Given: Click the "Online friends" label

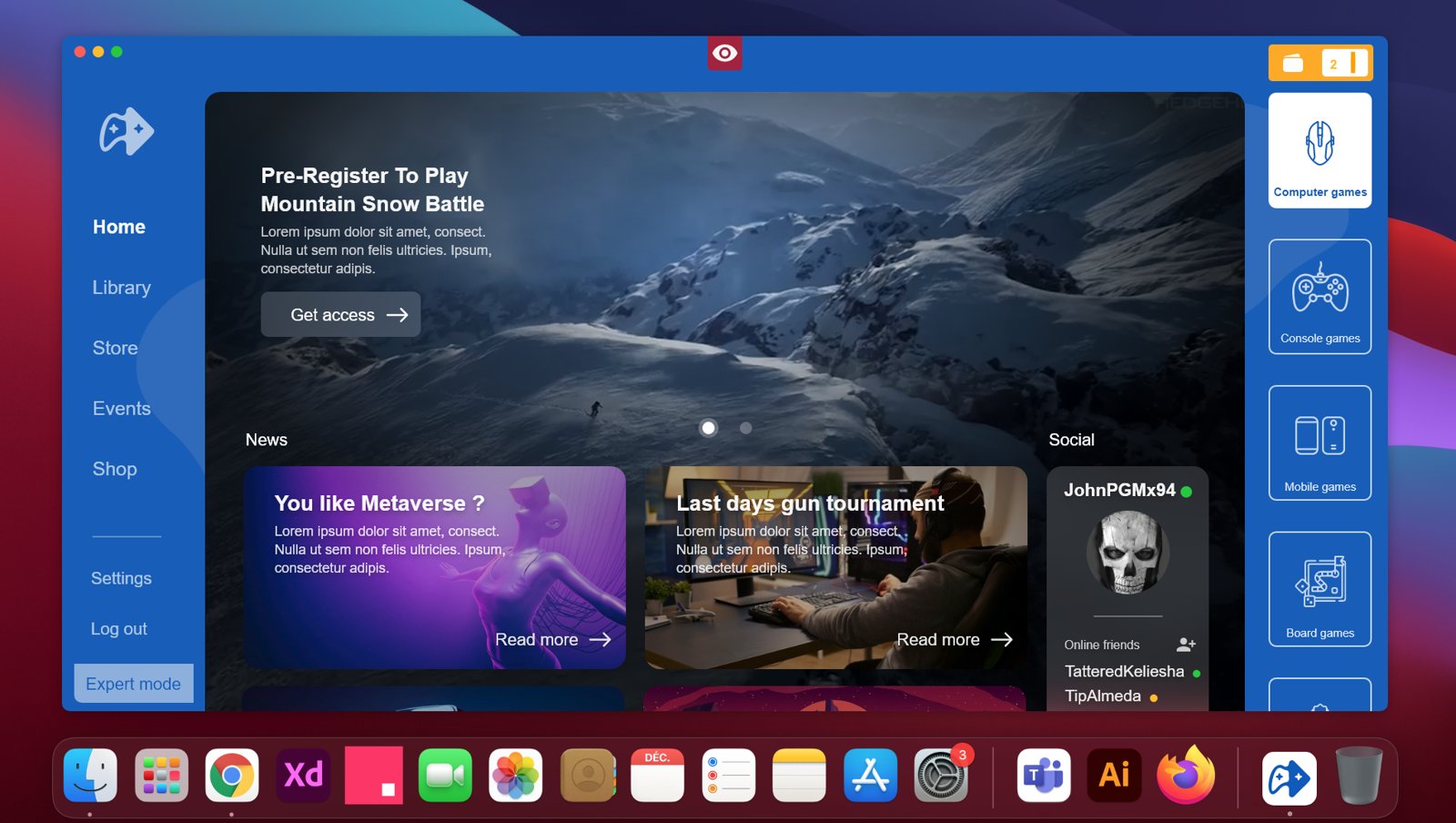Looking at the screenshot, I should [x=1102, y=645].
